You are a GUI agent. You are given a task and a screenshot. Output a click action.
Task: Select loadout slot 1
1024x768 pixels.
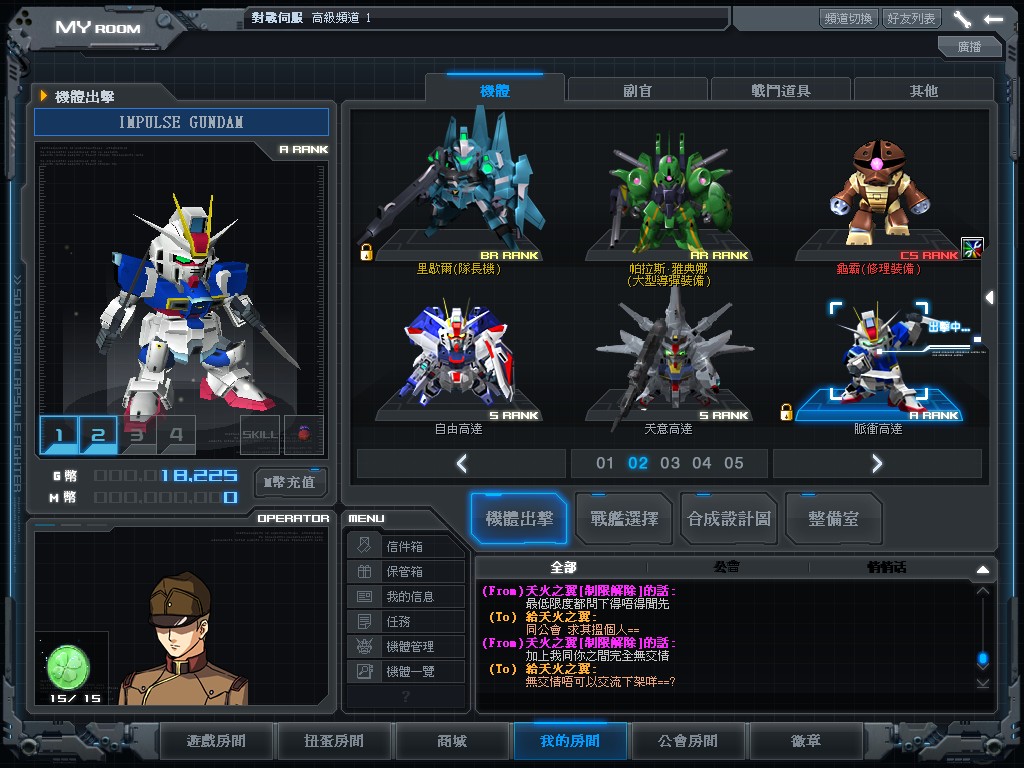[x=59, y=434]
